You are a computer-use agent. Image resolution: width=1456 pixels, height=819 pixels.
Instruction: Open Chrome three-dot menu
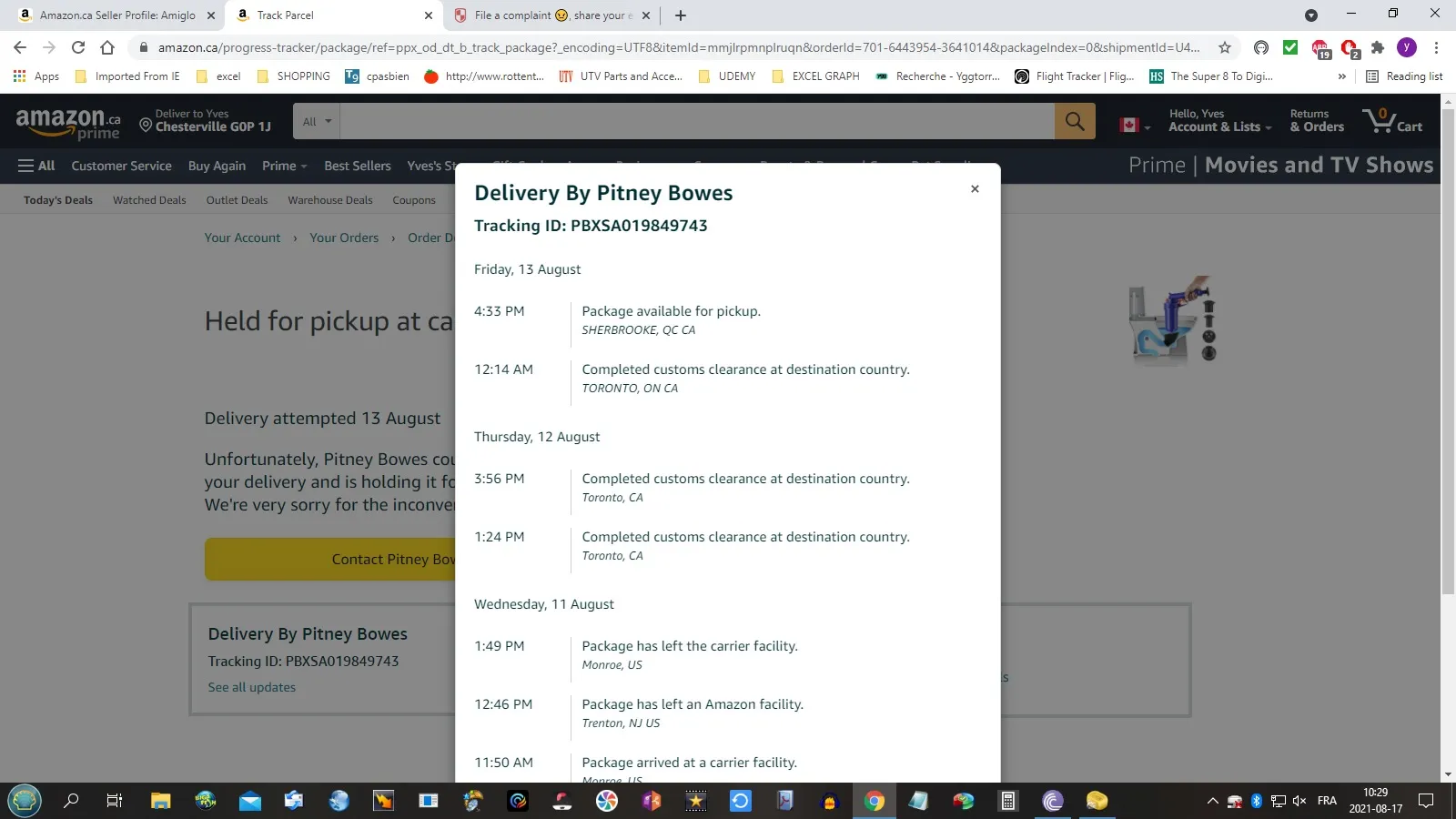1436,47
